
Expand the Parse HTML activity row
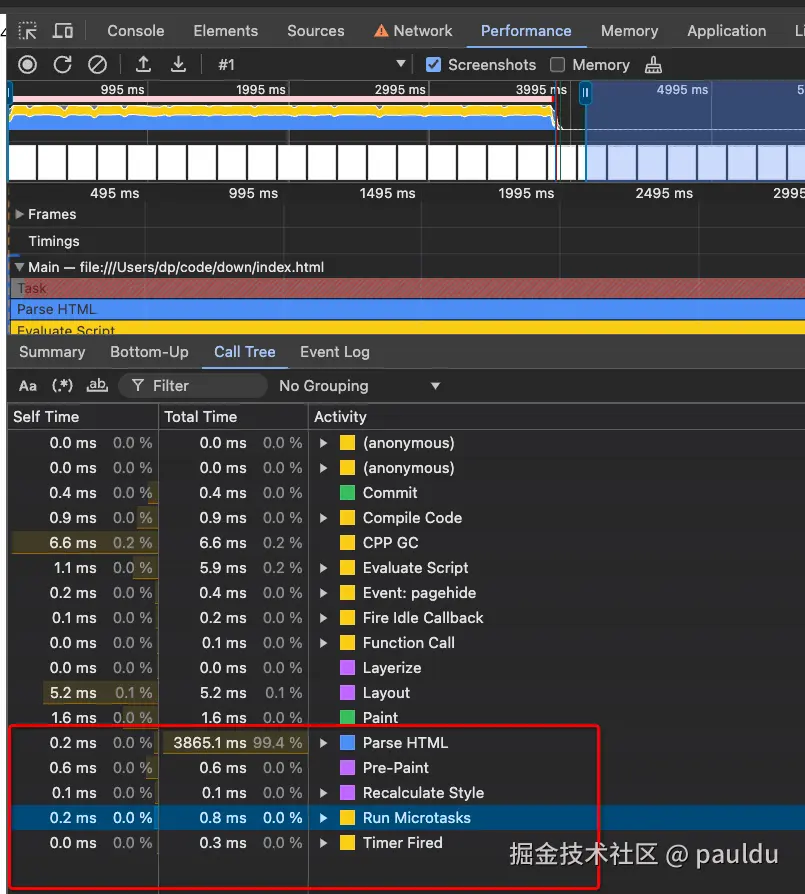[323, 743]
